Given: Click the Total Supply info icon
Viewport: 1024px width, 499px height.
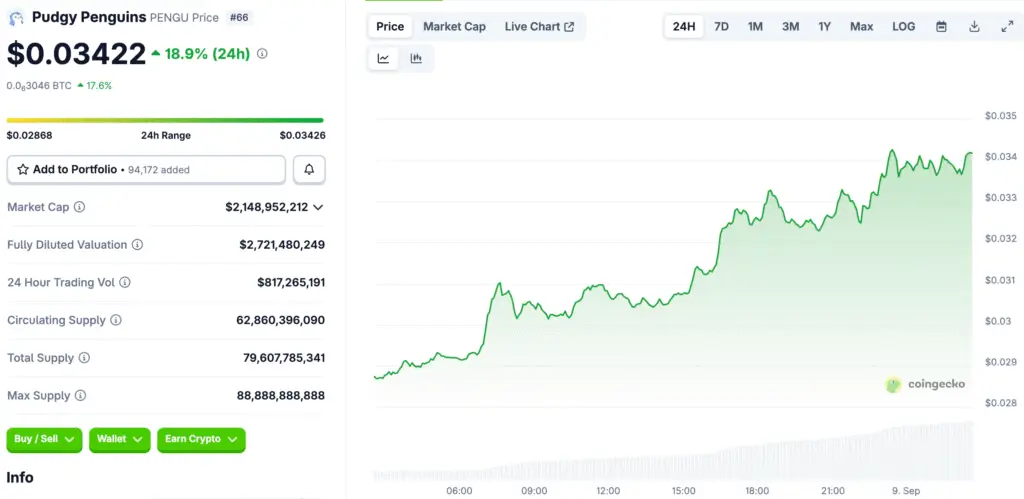Looking at the screenshot, I should 84,358.
